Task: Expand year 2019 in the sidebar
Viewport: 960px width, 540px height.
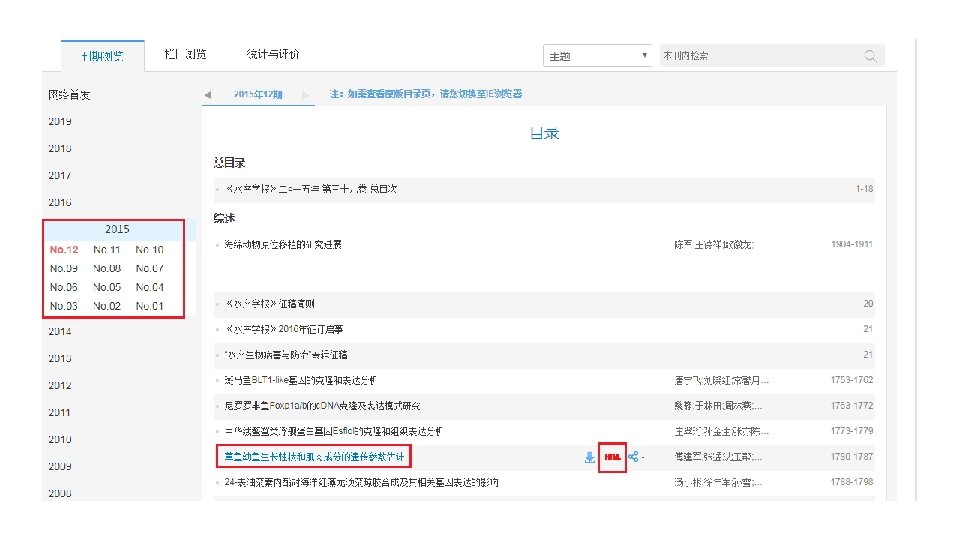Action: click(60, 121)
